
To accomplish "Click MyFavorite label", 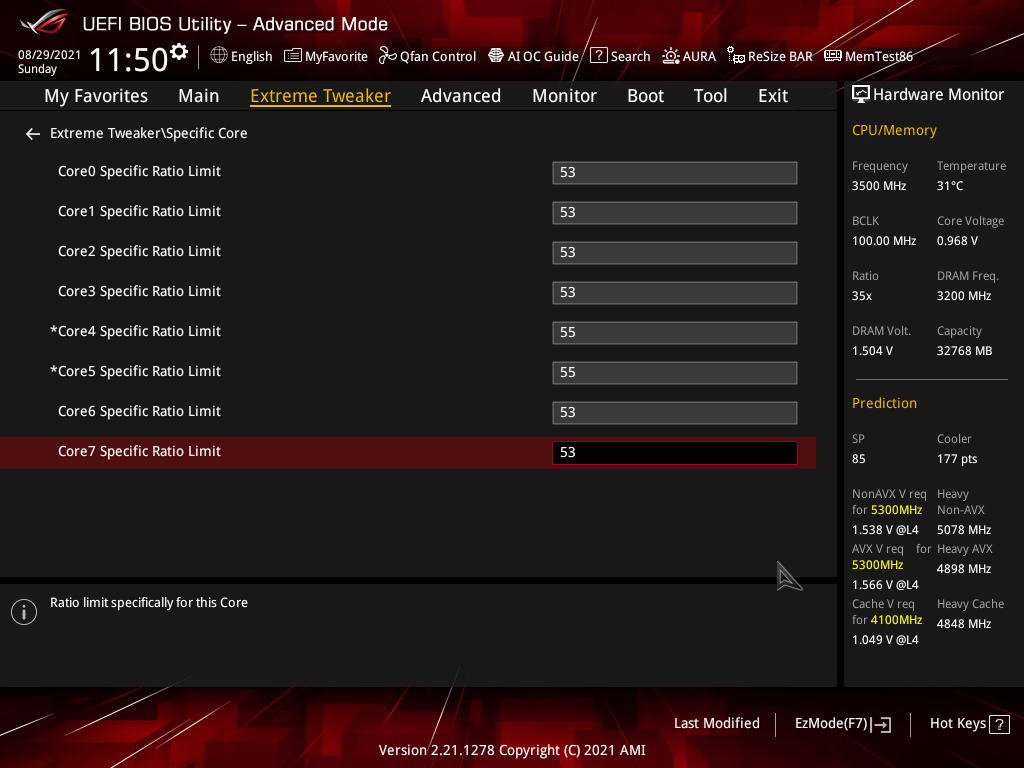I will click(x=336, y=57).
